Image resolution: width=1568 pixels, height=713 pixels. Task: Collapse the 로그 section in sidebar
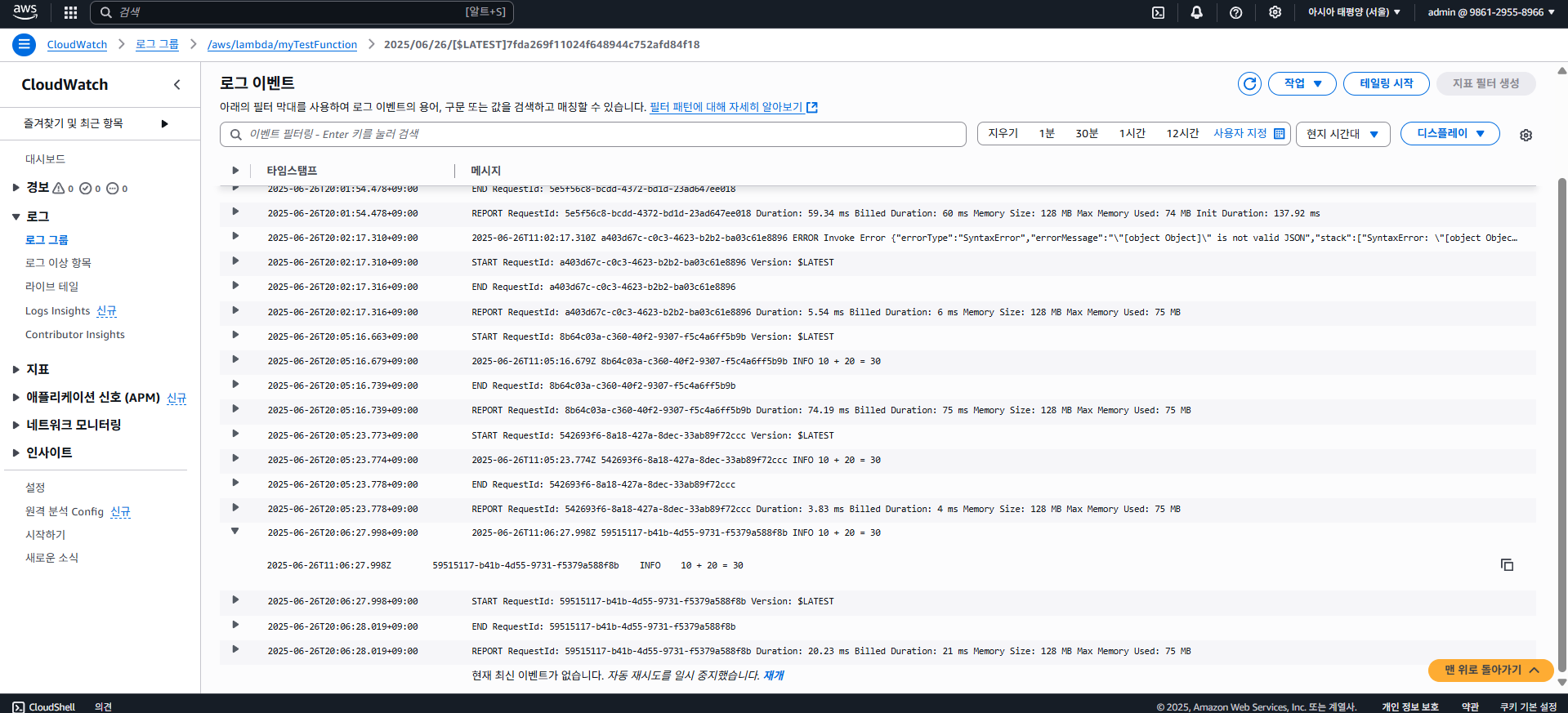pyautogui.click(x=16, y=216)
